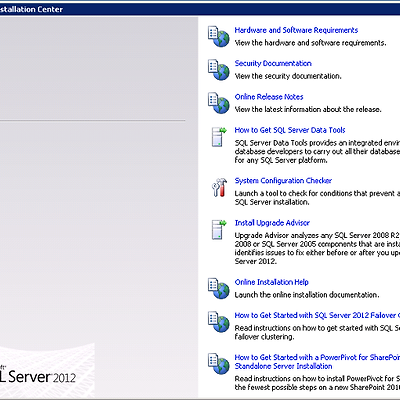Click the System Configuration Checker tools icon
The width and height of the screenshot is (400, 400).
[x=220, y=187]
